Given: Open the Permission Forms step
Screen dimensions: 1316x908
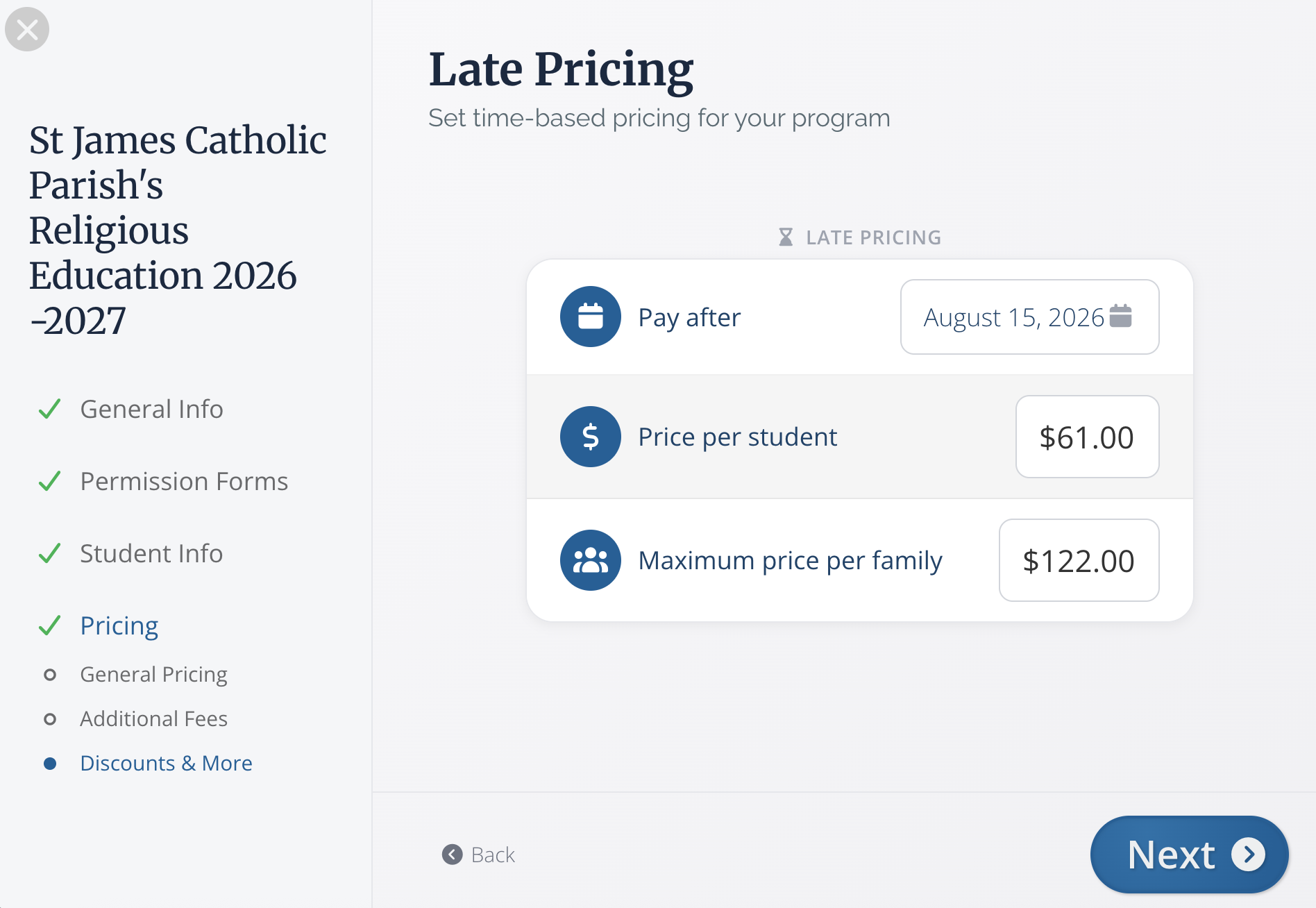Looking at the screenshot, I should click(x=184, y=481).
